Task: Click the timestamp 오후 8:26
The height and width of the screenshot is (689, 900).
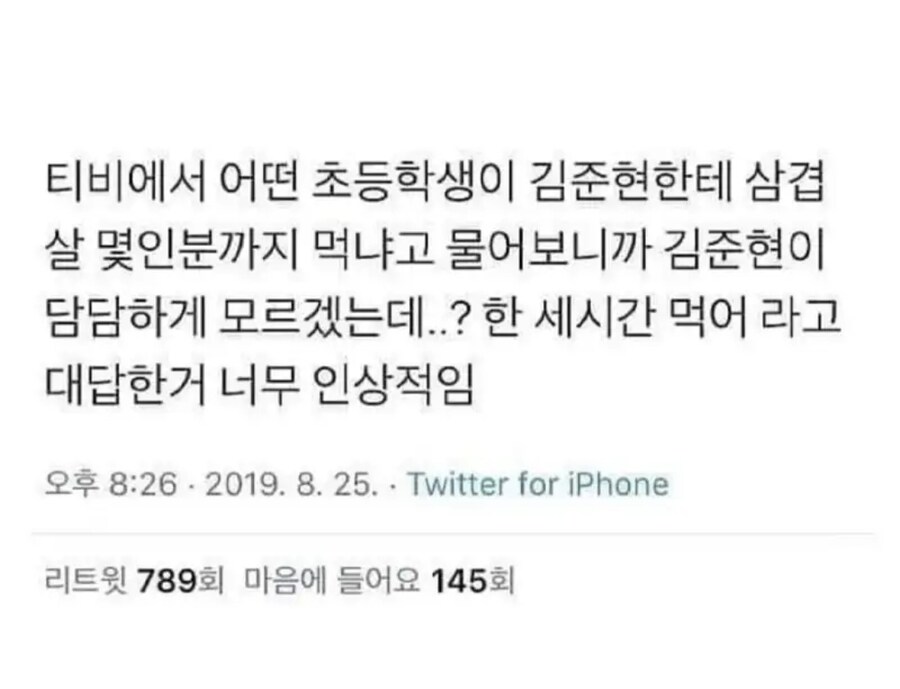Action: [x=113, y=485]
